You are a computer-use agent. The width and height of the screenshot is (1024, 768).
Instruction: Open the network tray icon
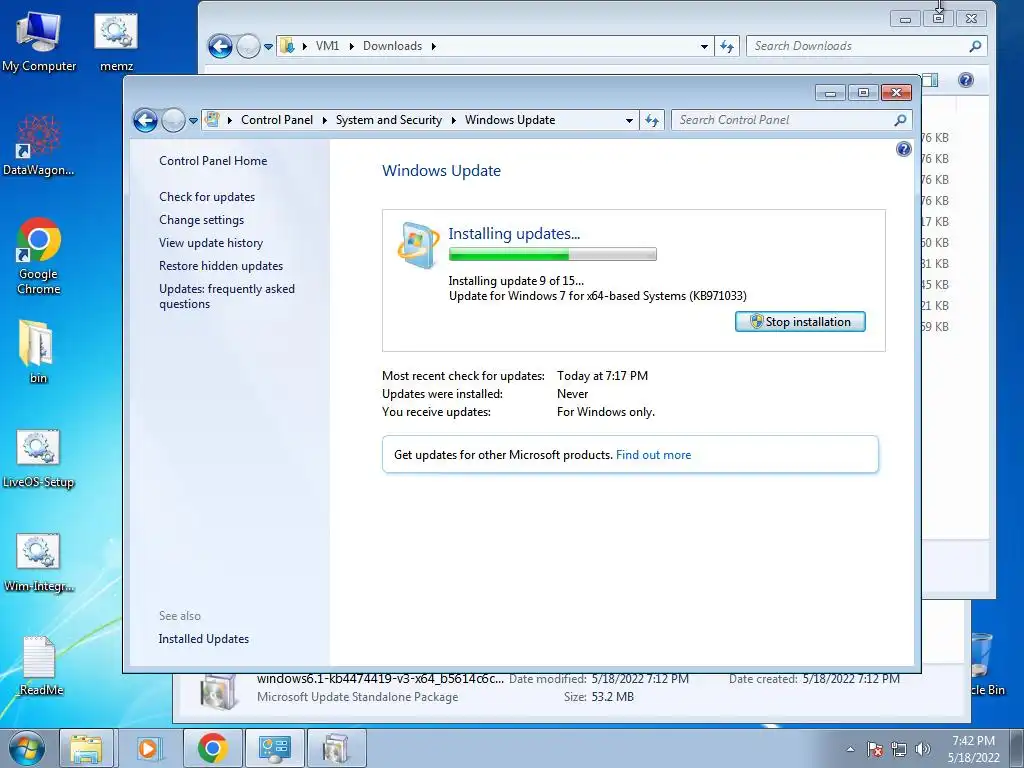[899, 749]
